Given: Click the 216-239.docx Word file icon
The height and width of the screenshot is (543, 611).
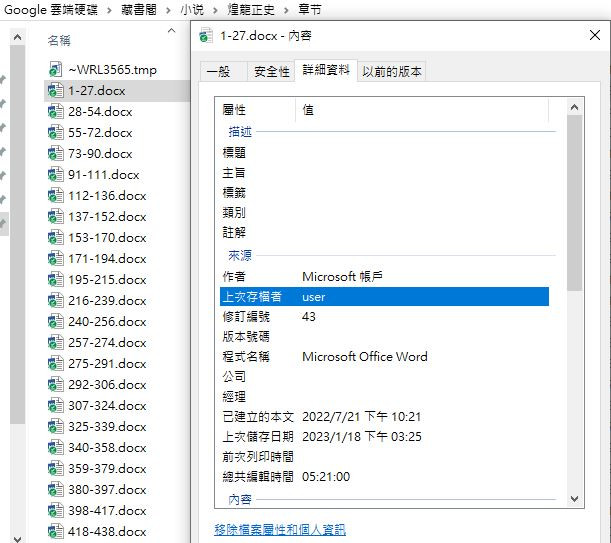Looking at the screenshot, I should tap(56, 301).
